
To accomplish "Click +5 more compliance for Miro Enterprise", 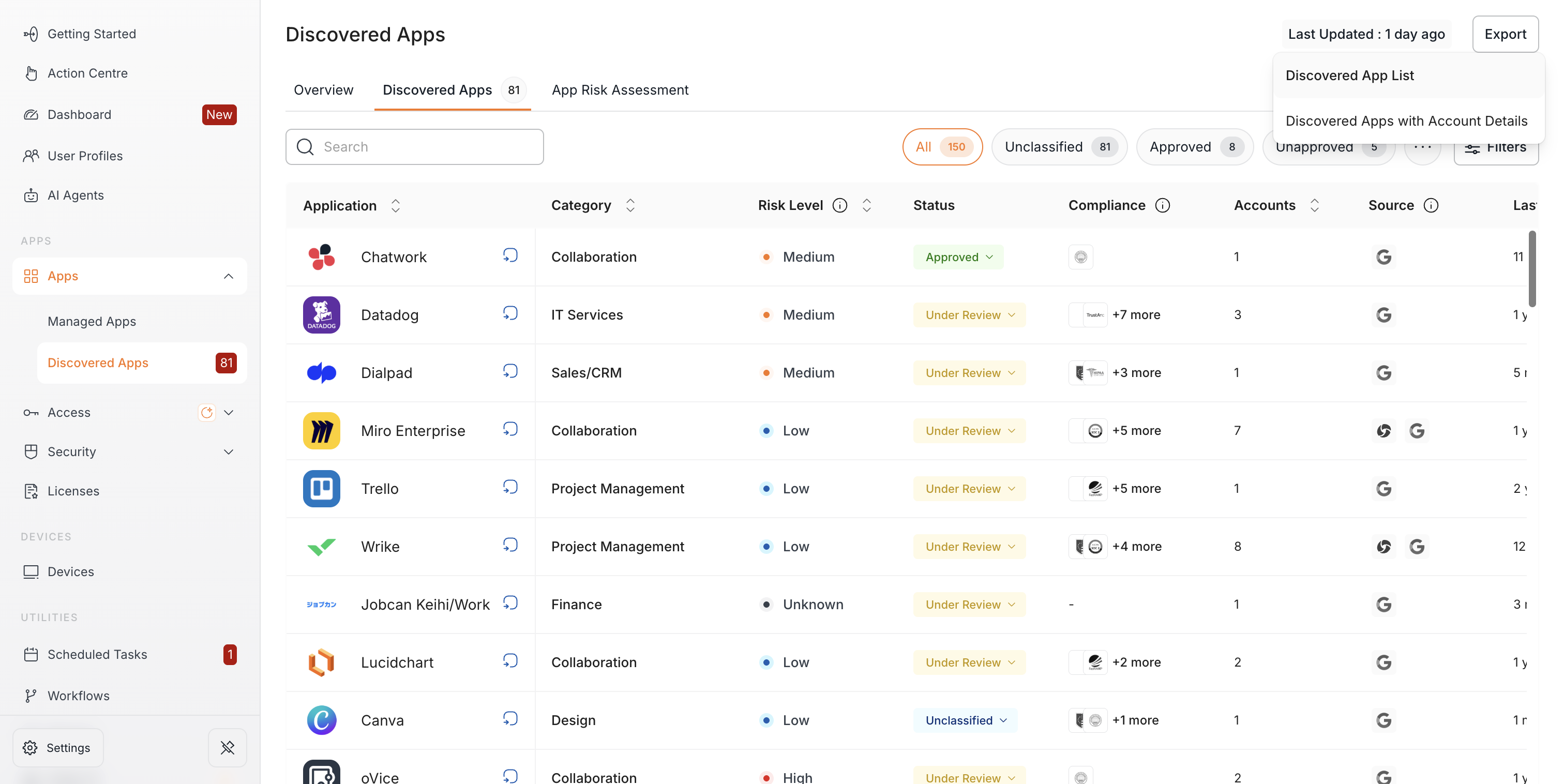I will click(x=1137, y=431).
